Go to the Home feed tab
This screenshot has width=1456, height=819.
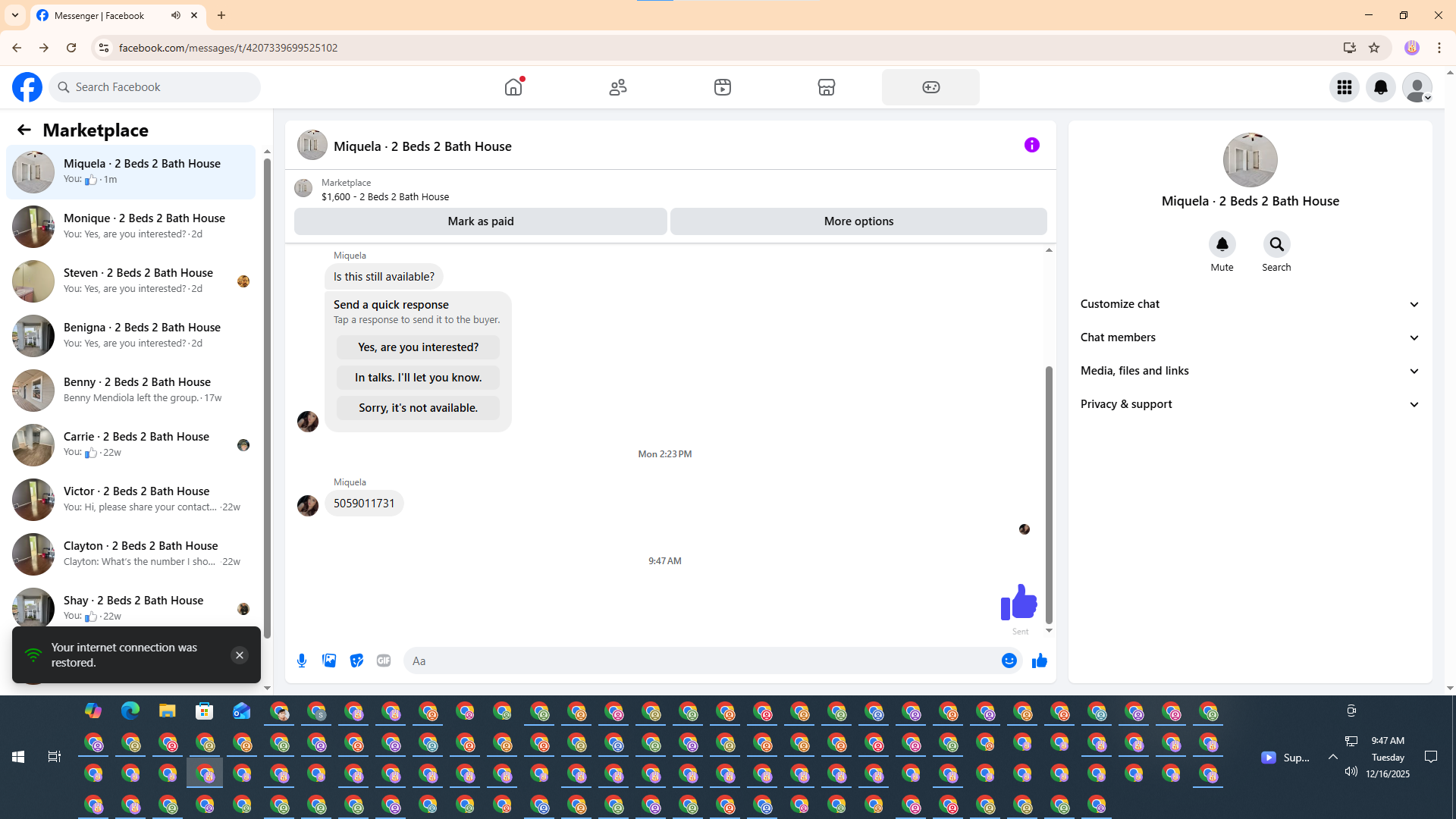pyautogui.click(x=513, y=87)
